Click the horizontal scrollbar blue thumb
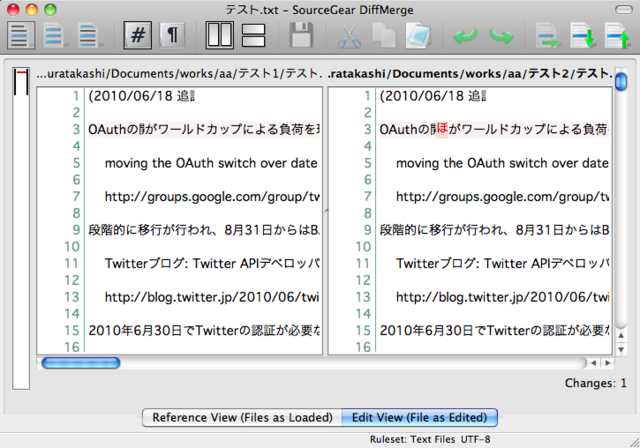 point(81,363)
